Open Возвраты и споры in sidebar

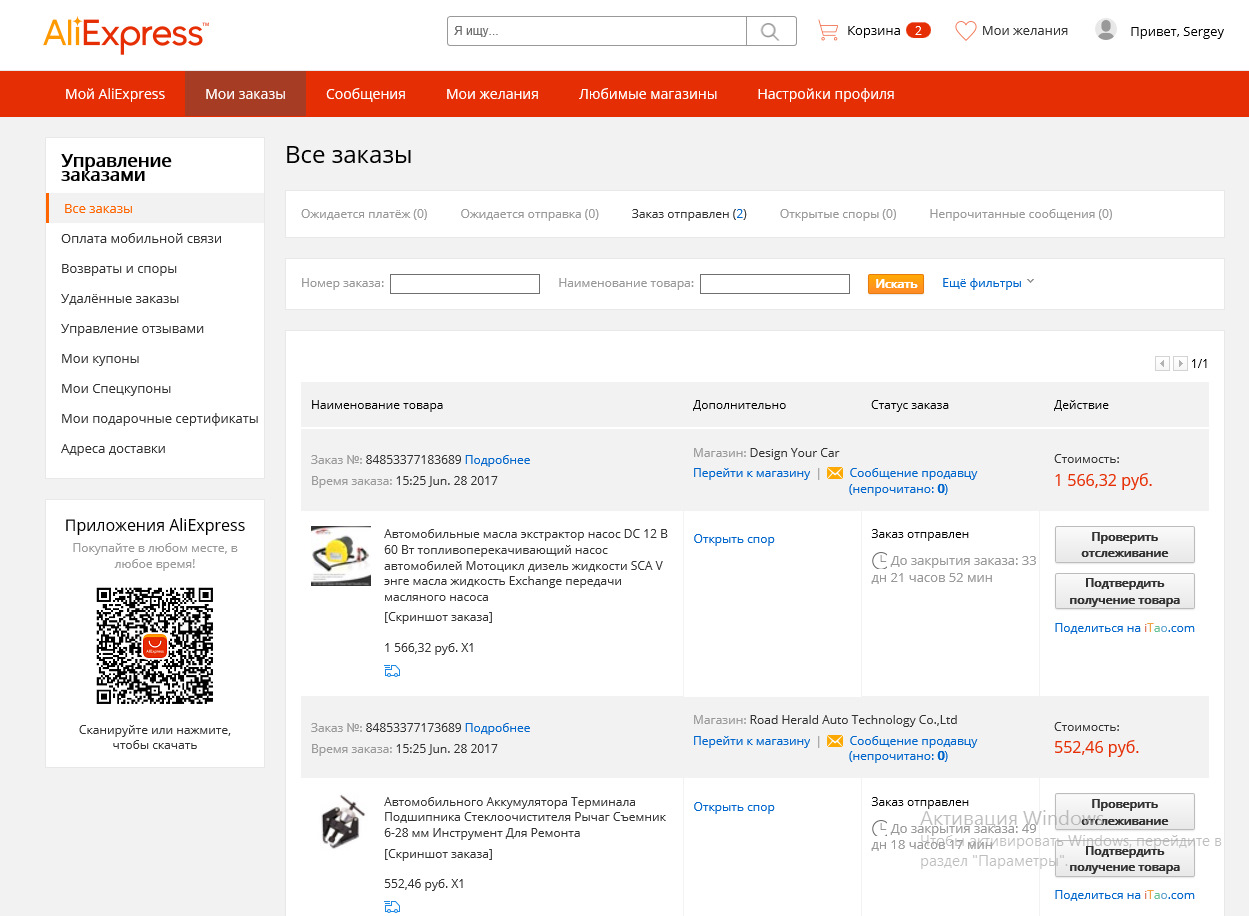tap(119, 269)
